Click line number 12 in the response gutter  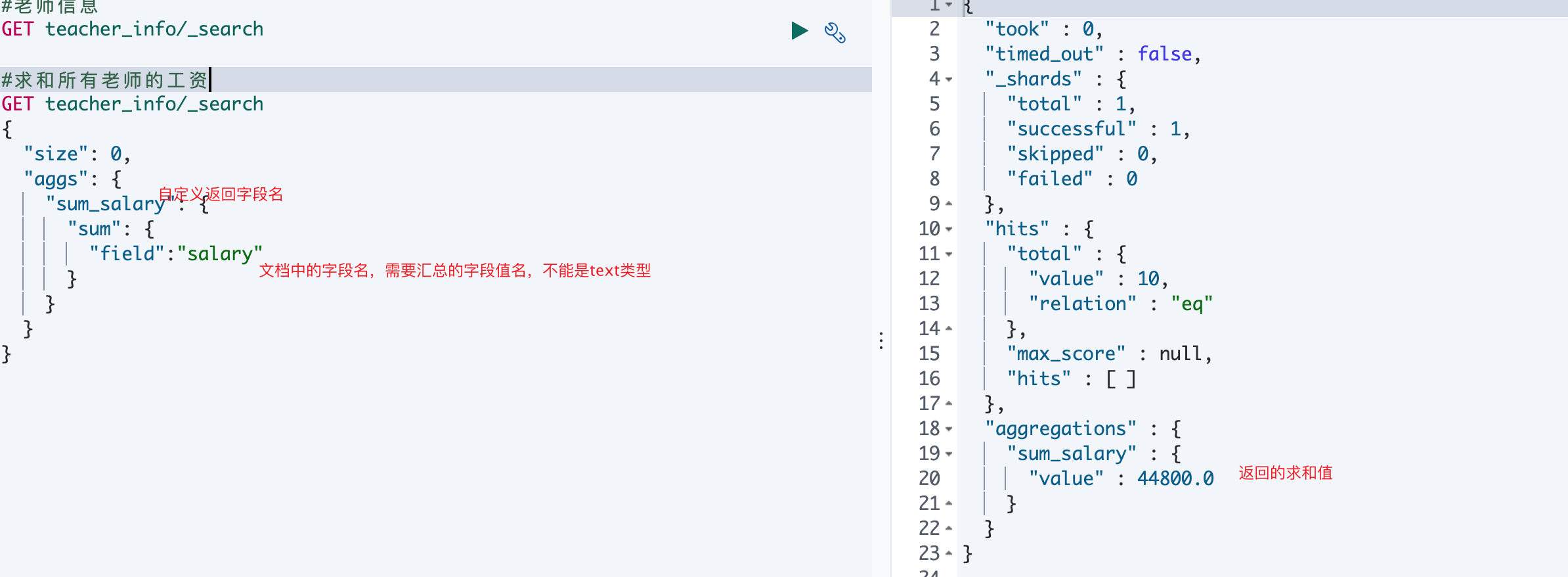coord(929,279)
